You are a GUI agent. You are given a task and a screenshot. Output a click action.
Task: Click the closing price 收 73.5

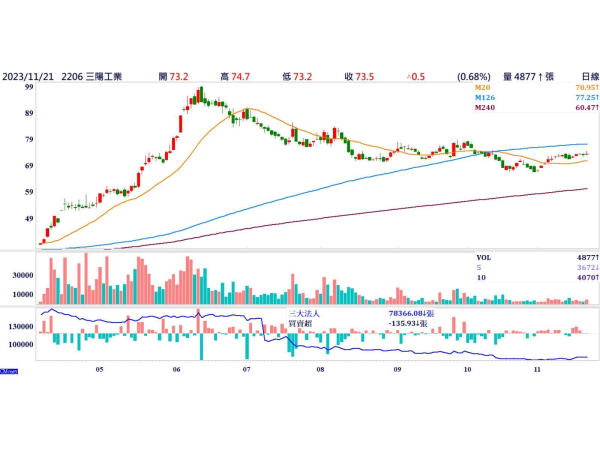click(359, 77)
